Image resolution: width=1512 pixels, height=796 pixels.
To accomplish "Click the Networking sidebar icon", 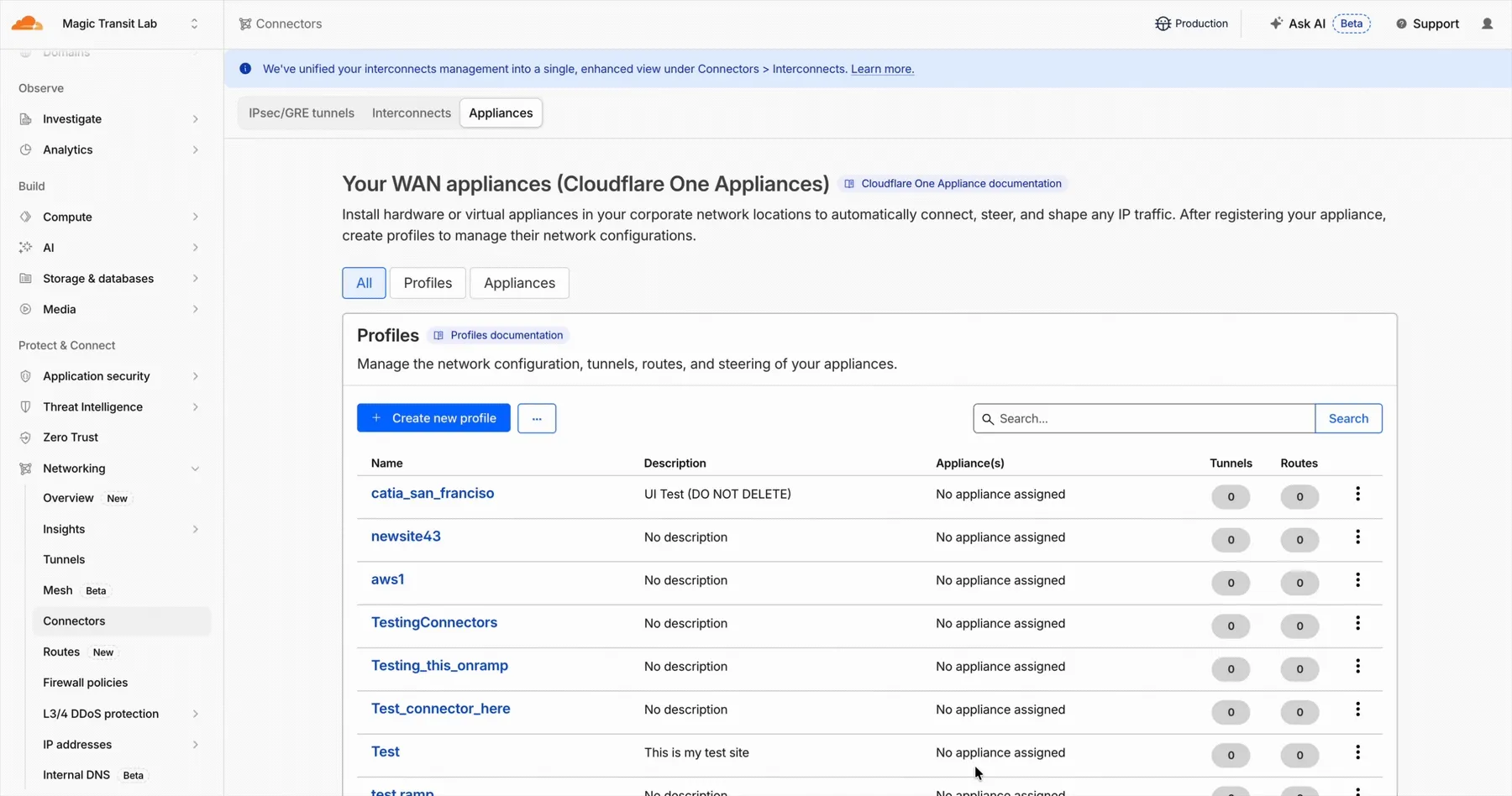I will (x=25, y=469).
